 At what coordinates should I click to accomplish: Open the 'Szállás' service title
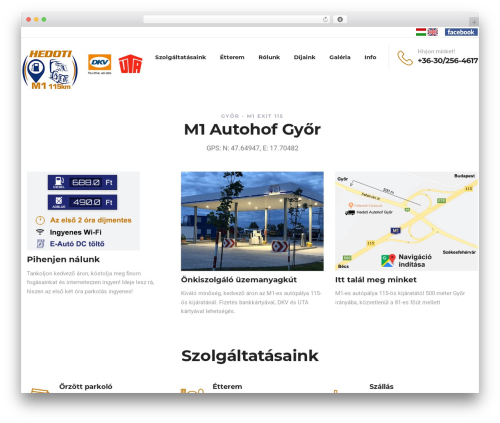(381, 387)
